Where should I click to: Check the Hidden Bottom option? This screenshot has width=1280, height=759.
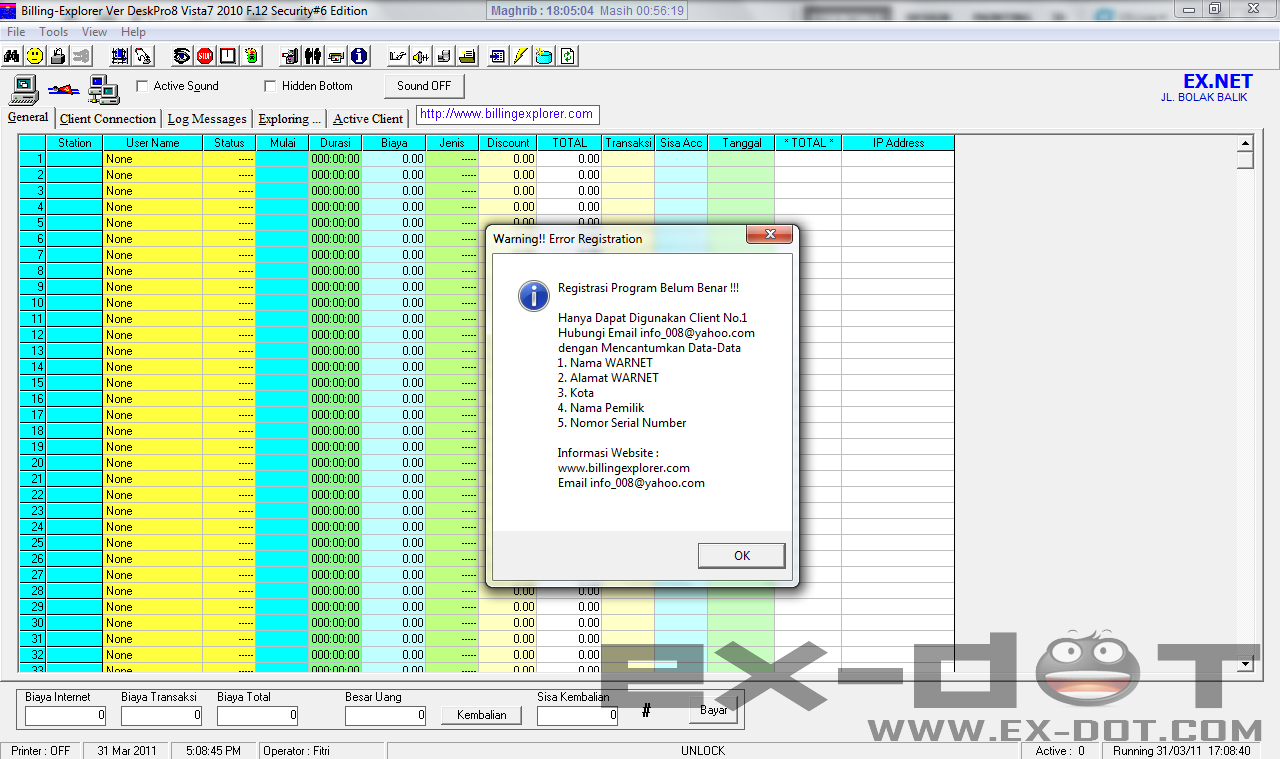click(268, 85)
